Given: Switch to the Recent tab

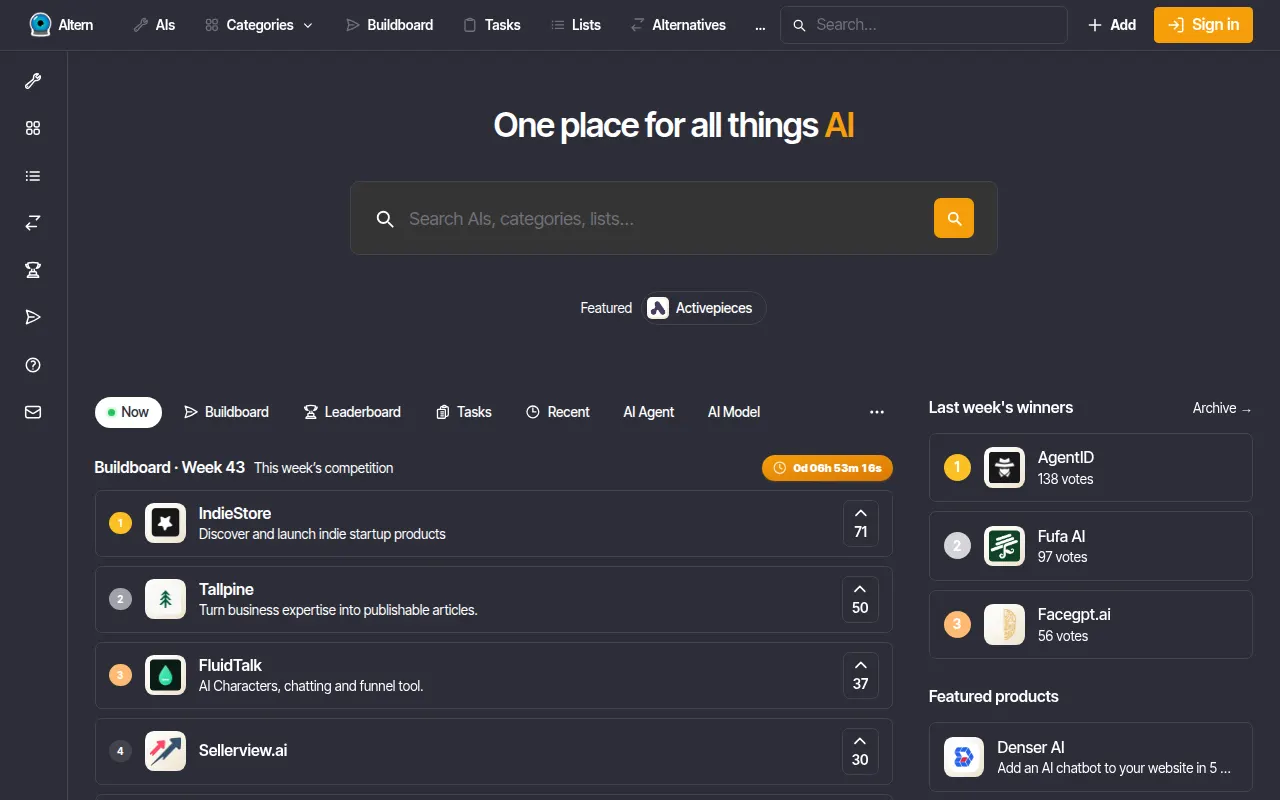Looking at the screenshot, I should tap(558, 412).
